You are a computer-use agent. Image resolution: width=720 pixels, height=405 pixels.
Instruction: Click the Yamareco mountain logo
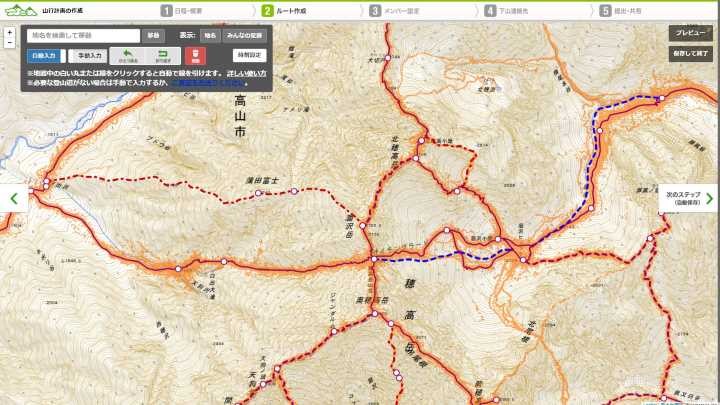pos(20,10)
